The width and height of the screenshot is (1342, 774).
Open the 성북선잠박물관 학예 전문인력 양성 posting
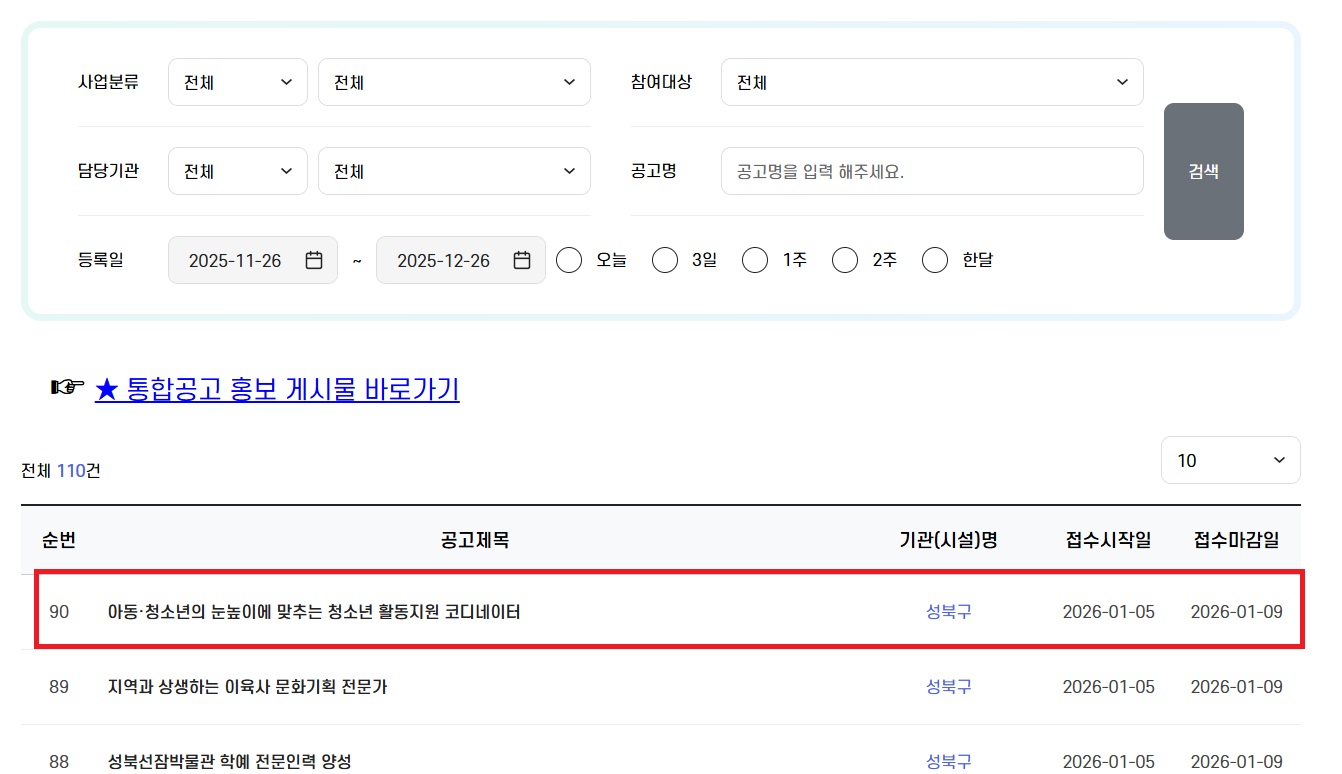click(229, 762)
